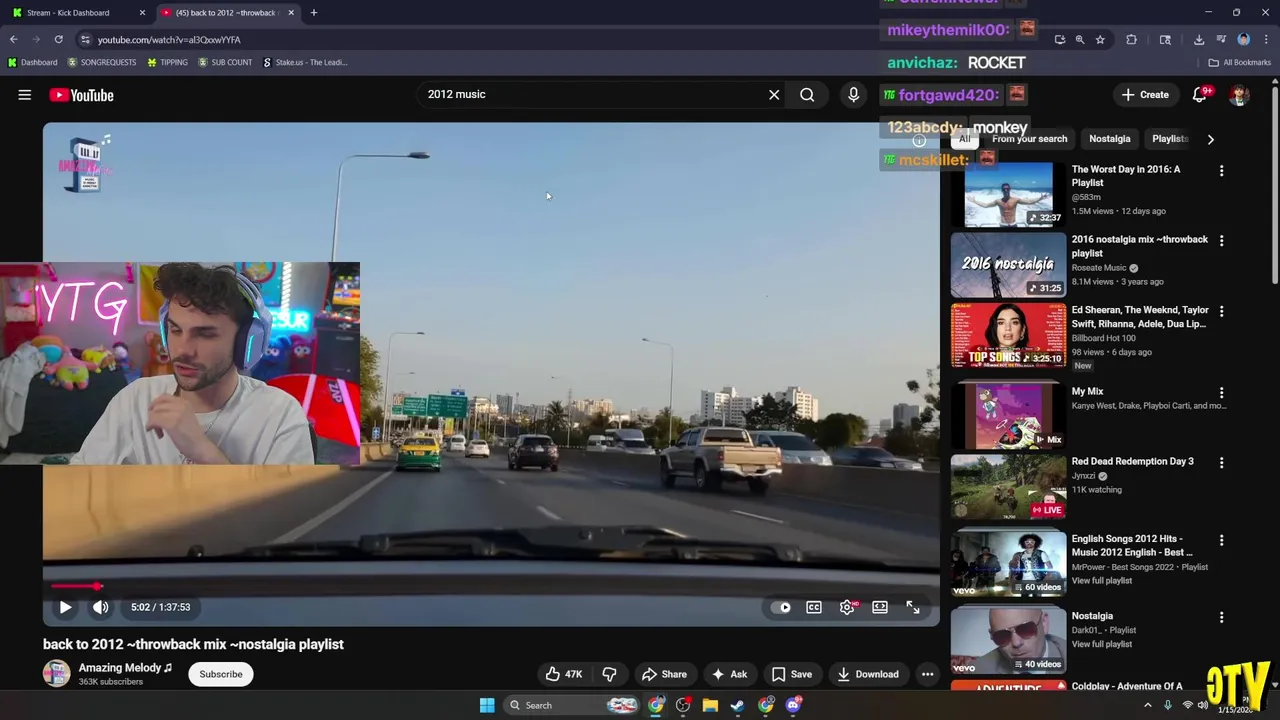Open the My Mix title
Viewport: 1280px width, 720px height.
coord(1087,392)
